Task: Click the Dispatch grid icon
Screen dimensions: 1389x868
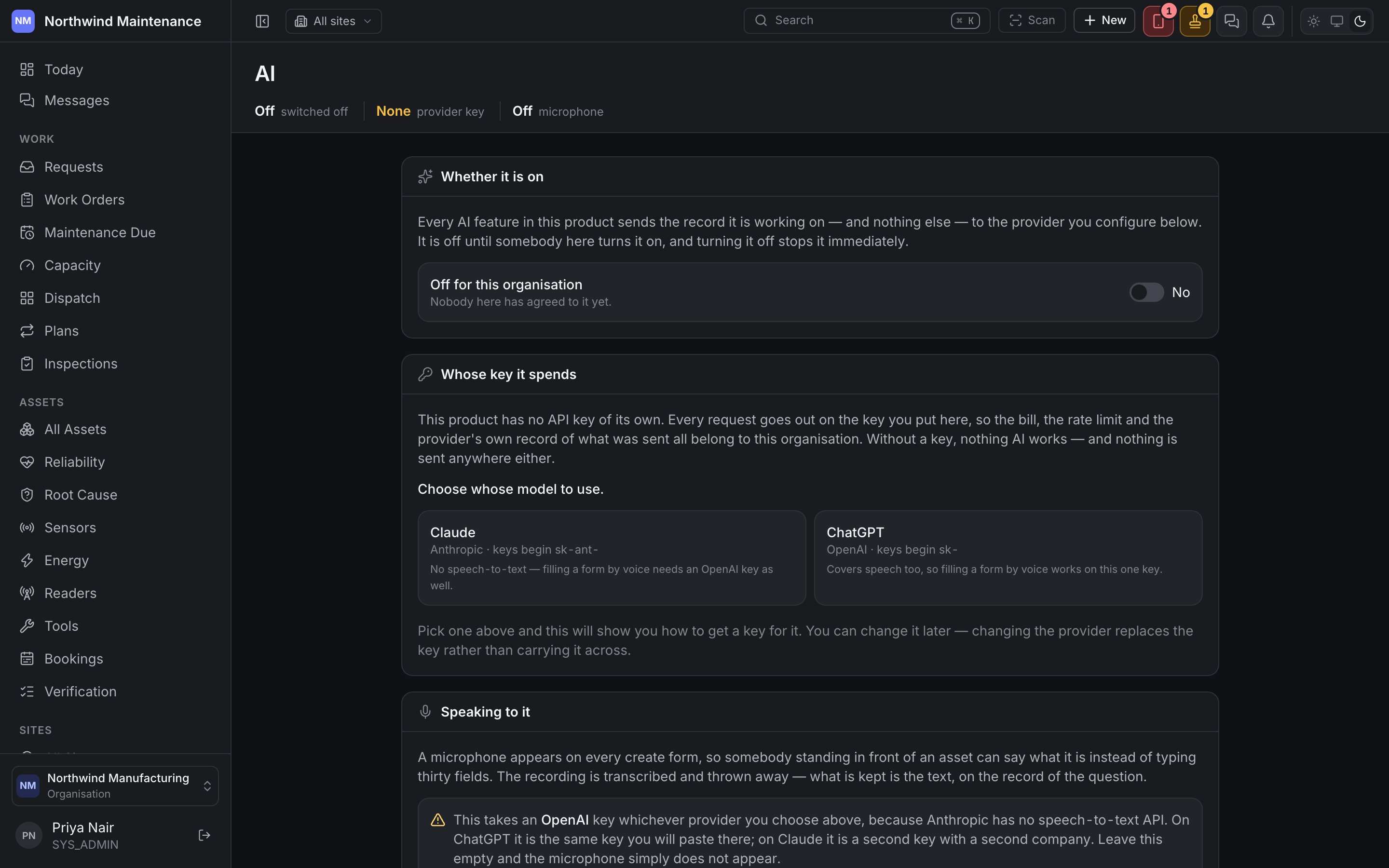Action: pyautogui.click(x=27, y=298)
